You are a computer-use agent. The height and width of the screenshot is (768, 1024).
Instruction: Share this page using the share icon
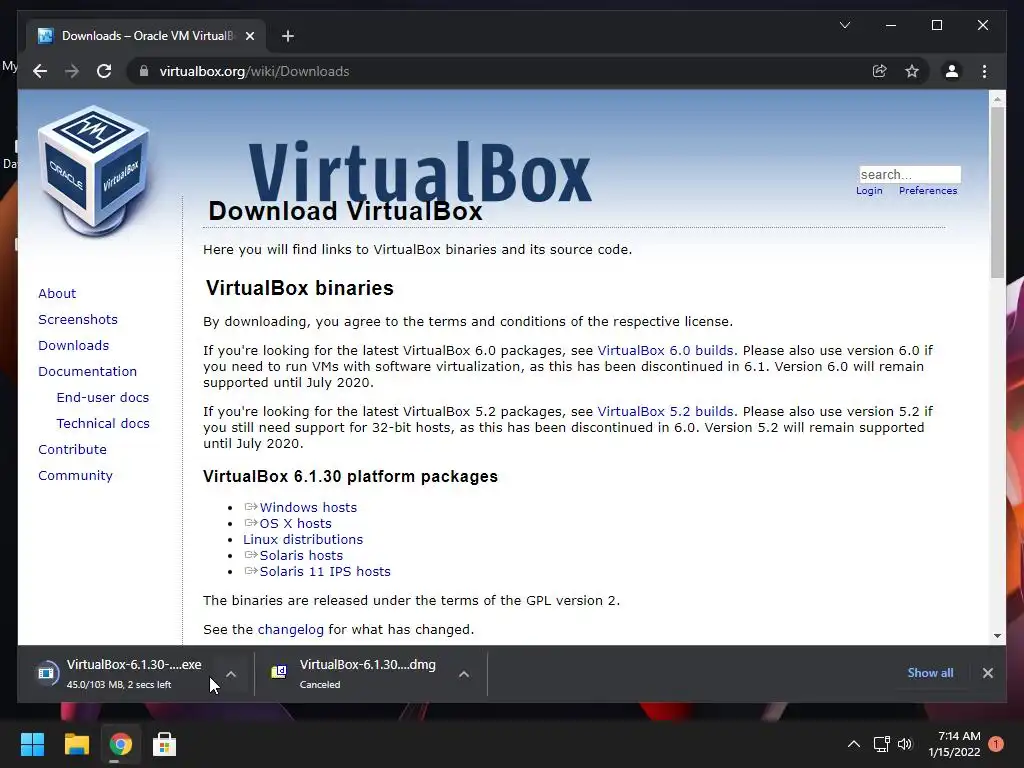coord(880,71)
